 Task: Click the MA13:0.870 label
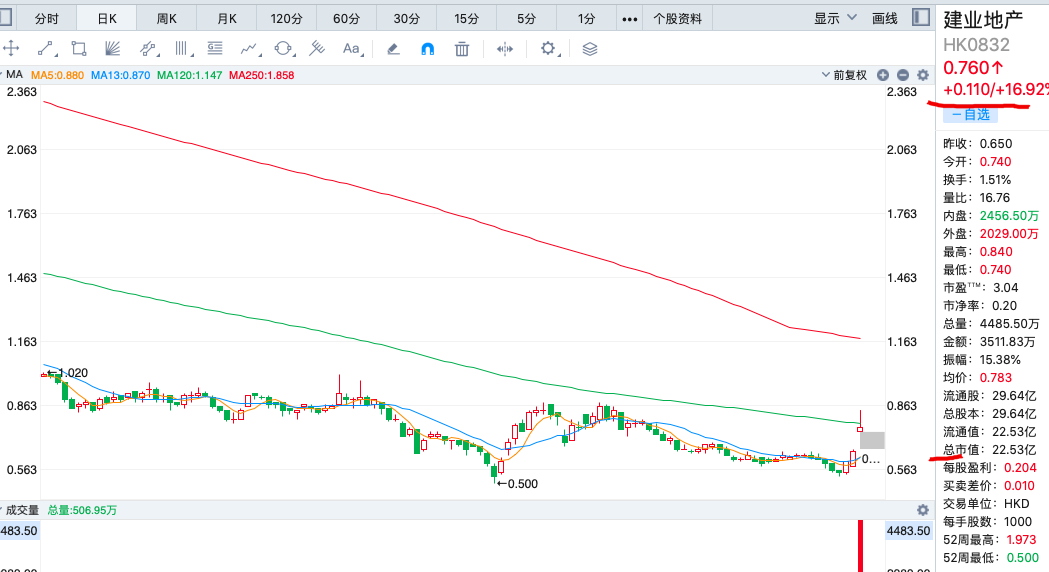click(x=120, y=75)
